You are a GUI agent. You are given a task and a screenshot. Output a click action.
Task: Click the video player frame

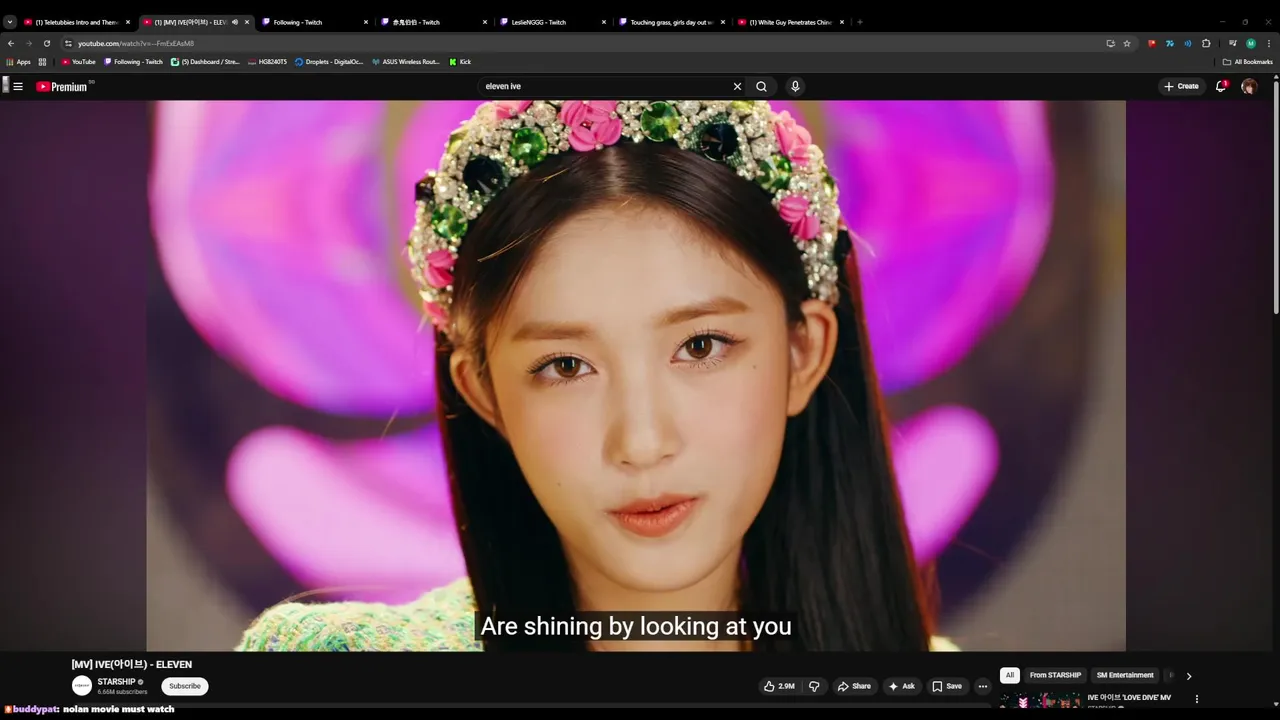[x=636, y=376]
